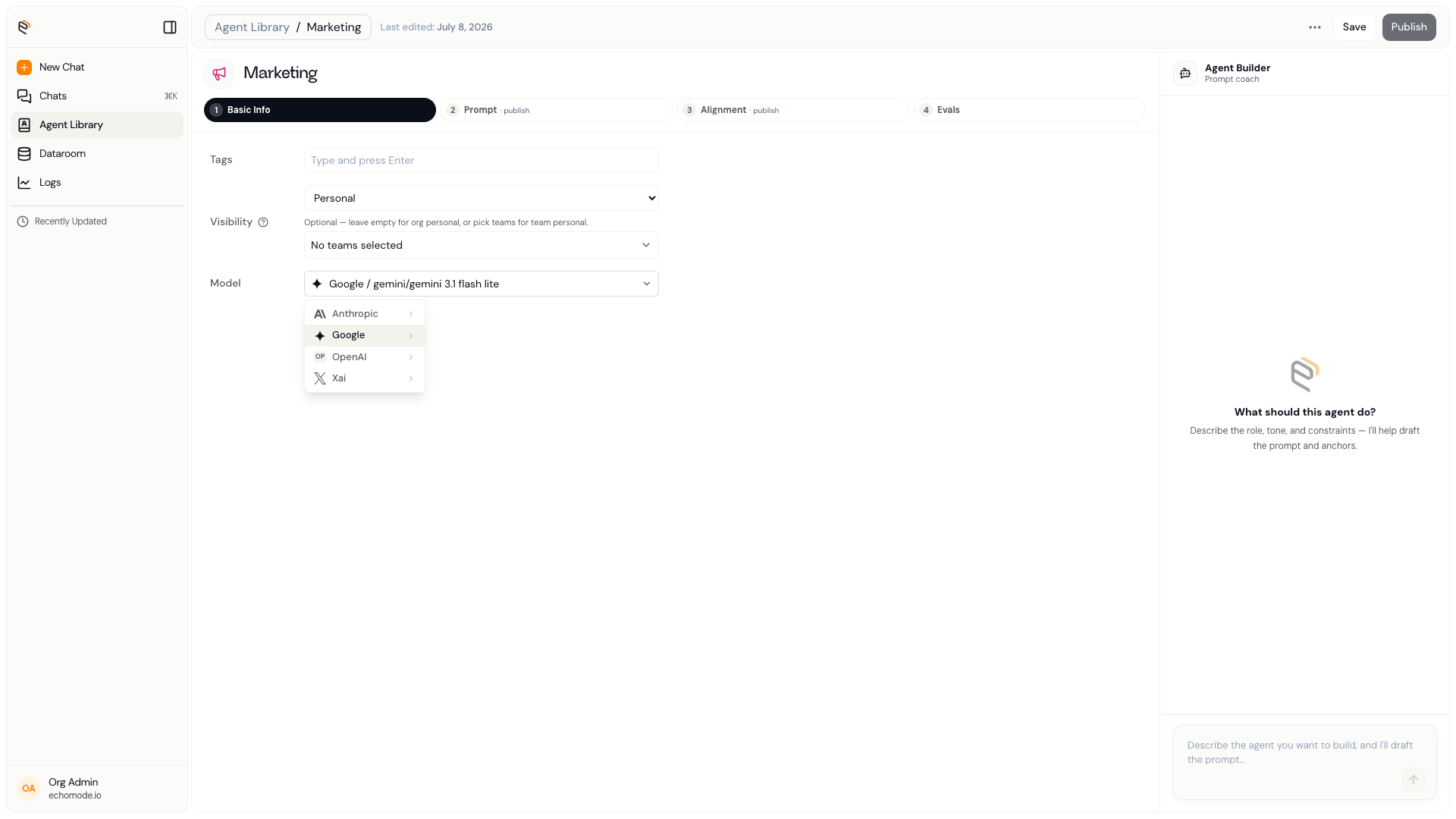
Task: Select Xai provider menu item
Action: click(365, 378)
